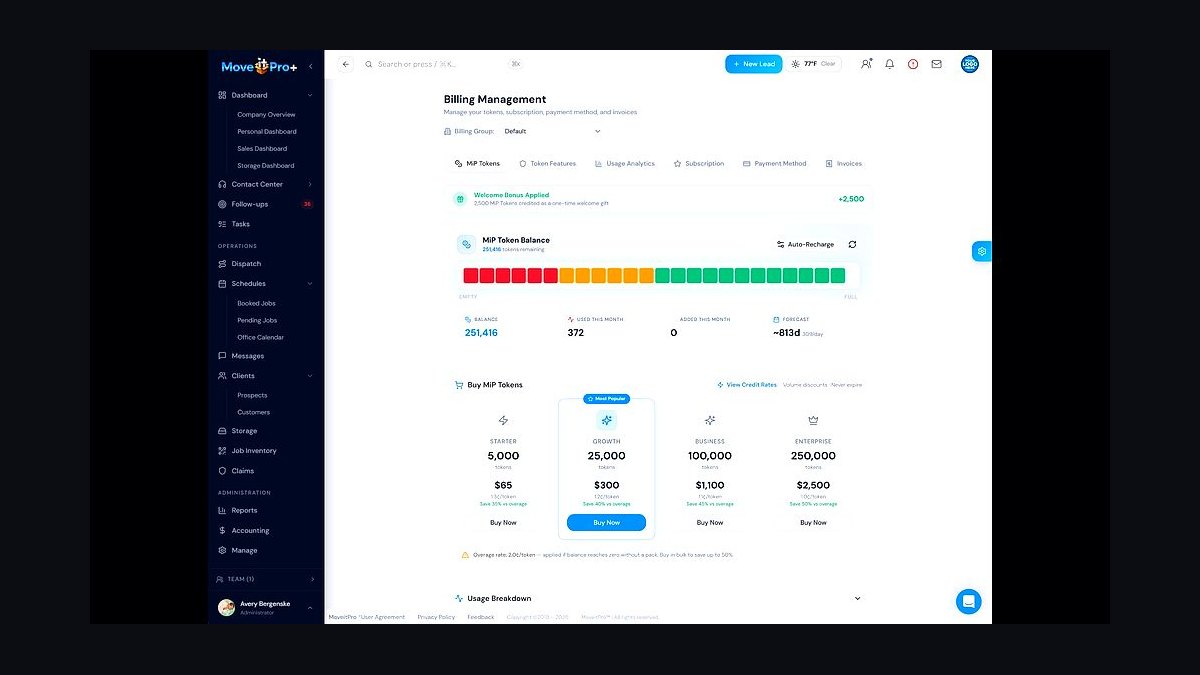Open the Office Calendar item

(260, 337)
